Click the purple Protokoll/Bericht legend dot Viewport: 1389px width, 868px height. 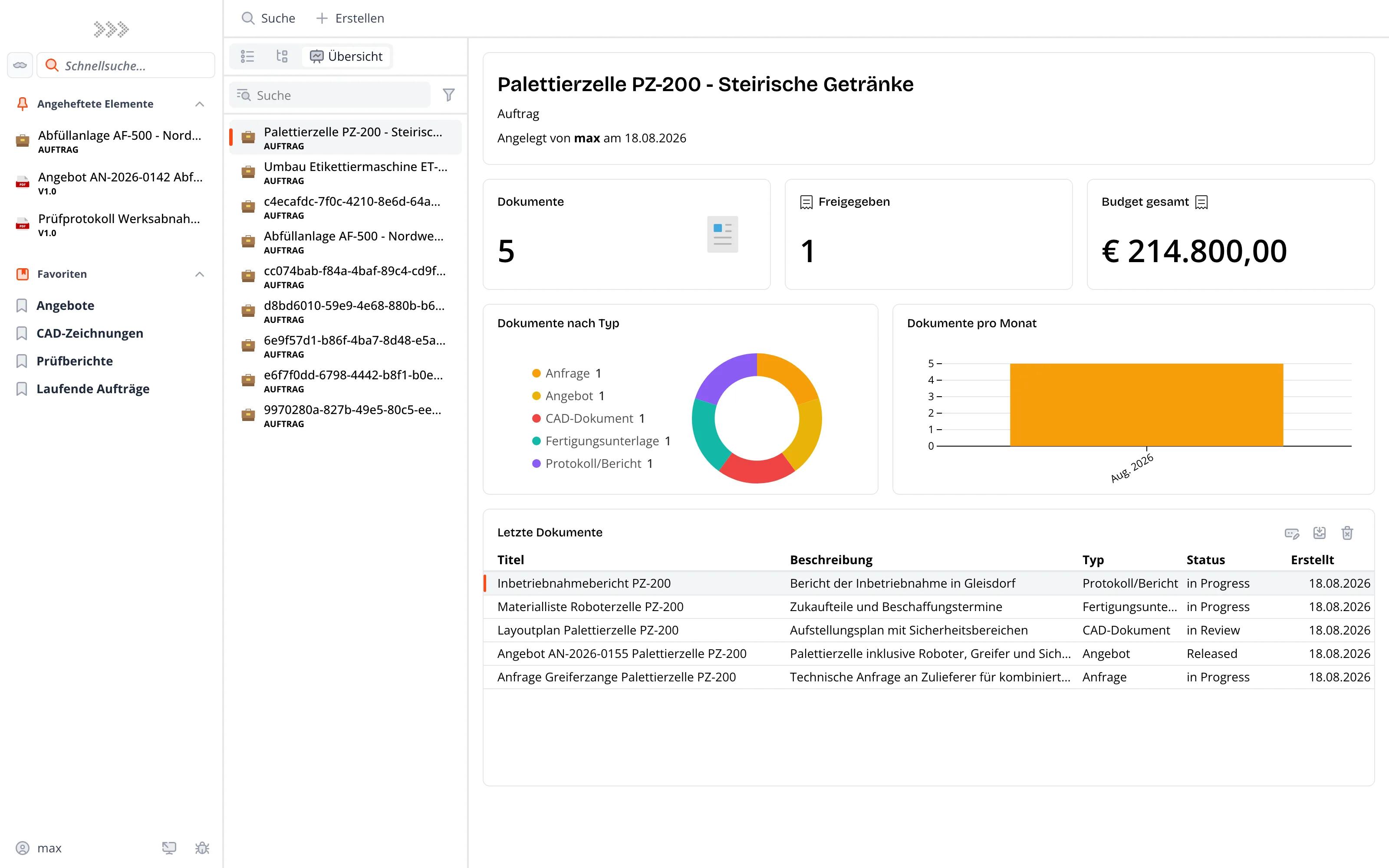[x=536, y=464]
